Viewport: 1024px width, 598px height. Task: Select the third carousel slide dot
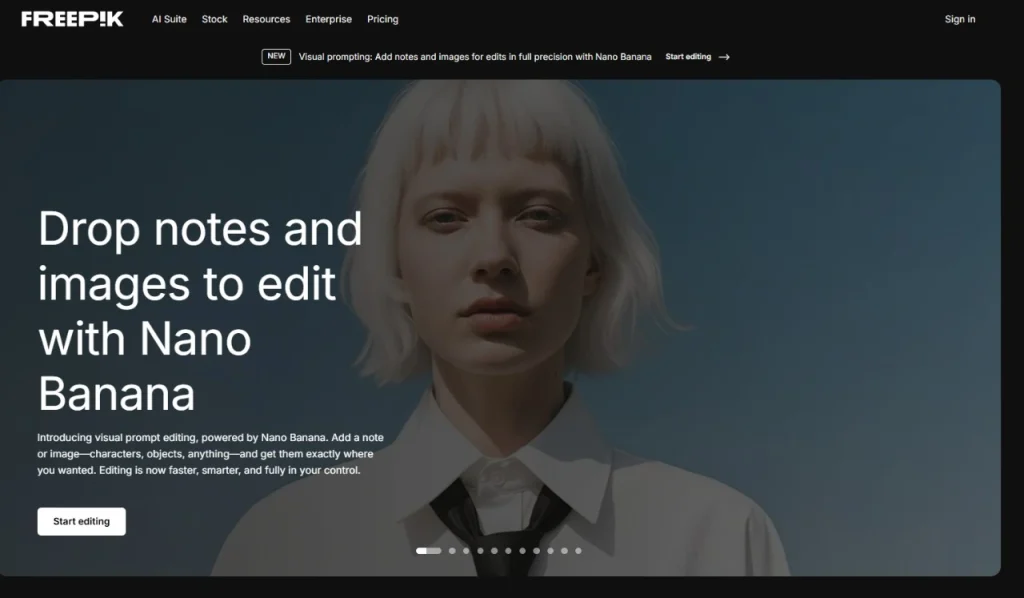point(466,550)
